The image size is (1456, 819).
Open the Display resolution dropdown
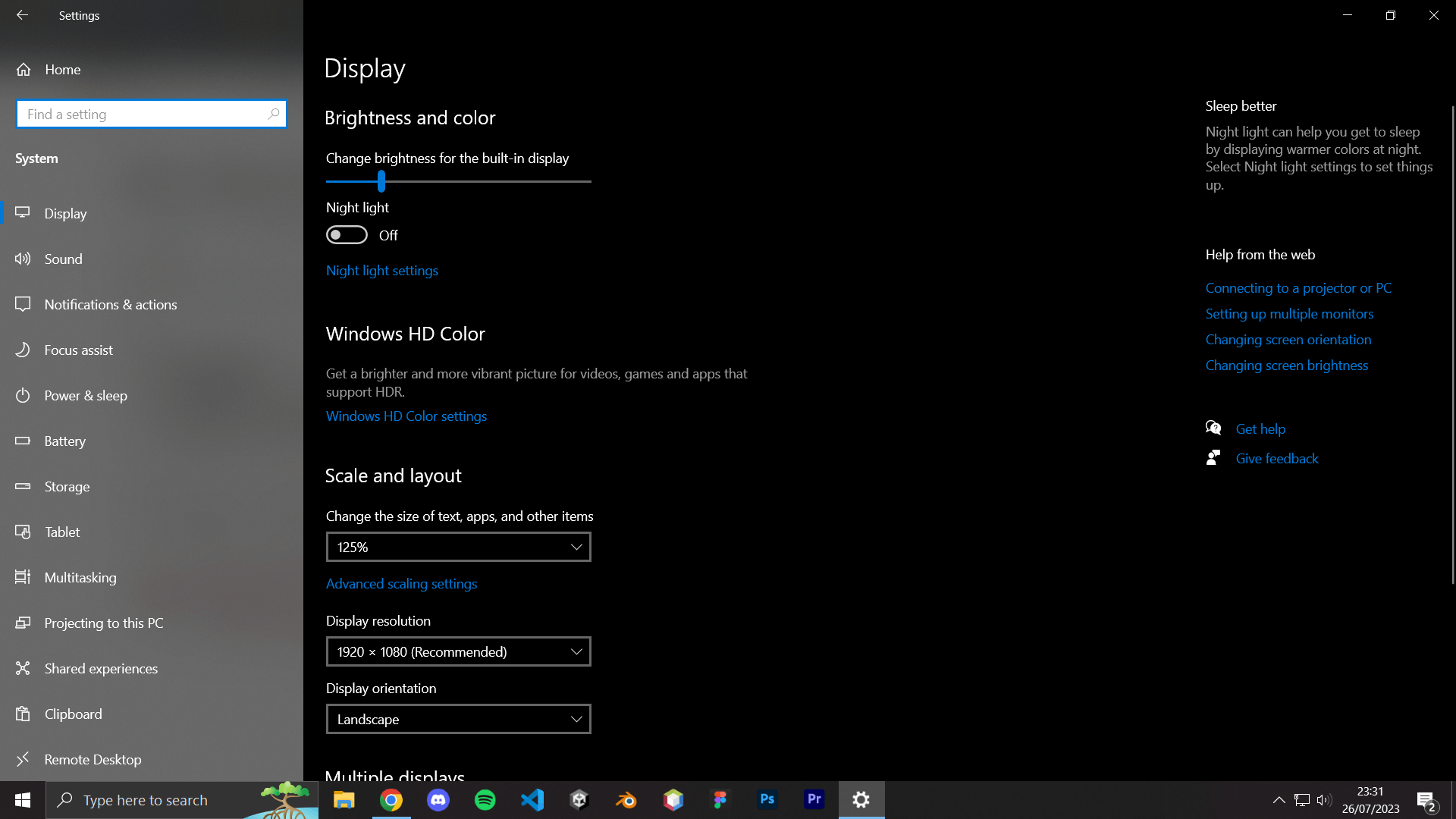pyautogui.click(x=458, y=651)
